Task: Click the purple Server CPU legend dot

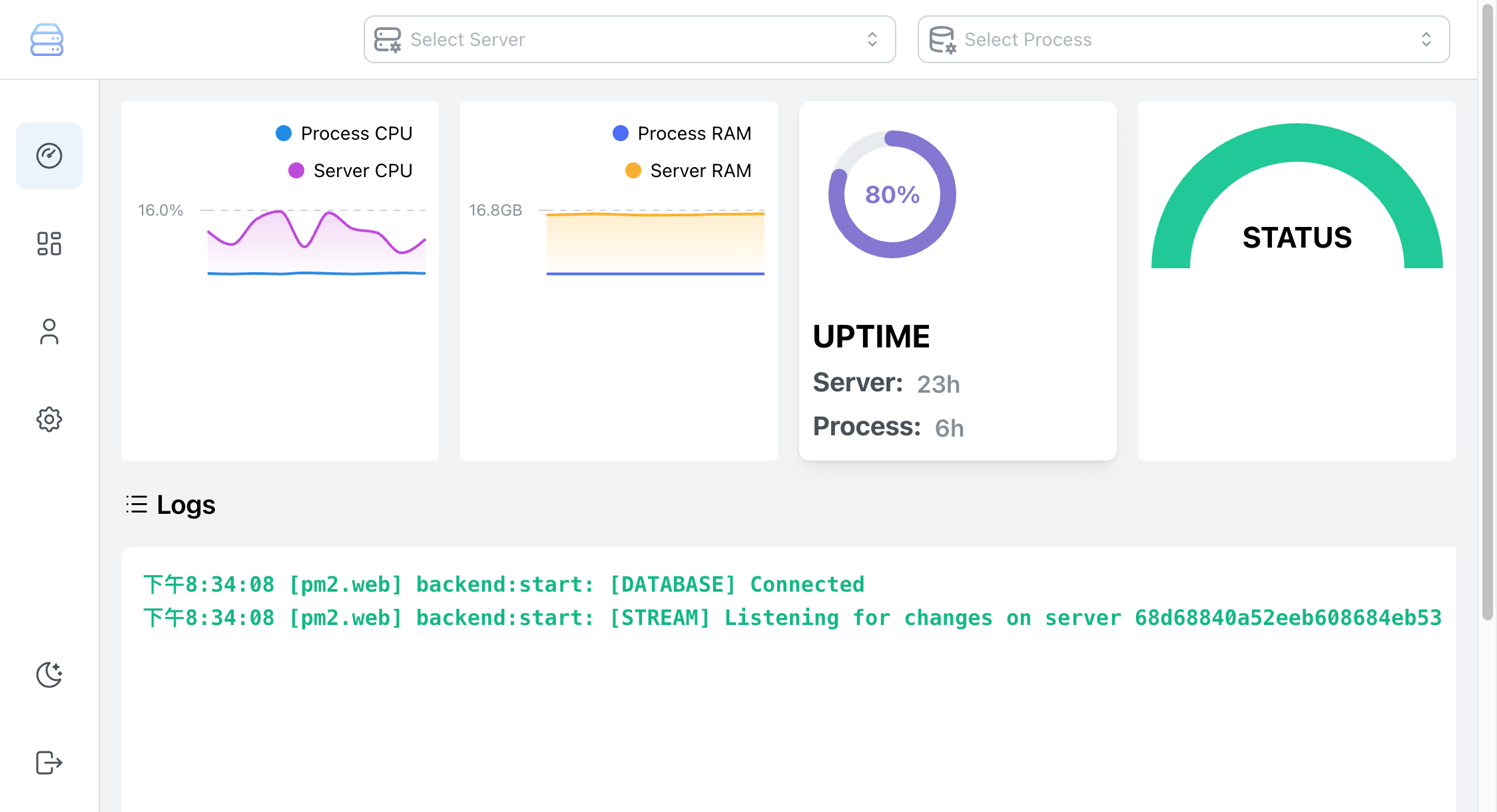Action: [296, 170]
